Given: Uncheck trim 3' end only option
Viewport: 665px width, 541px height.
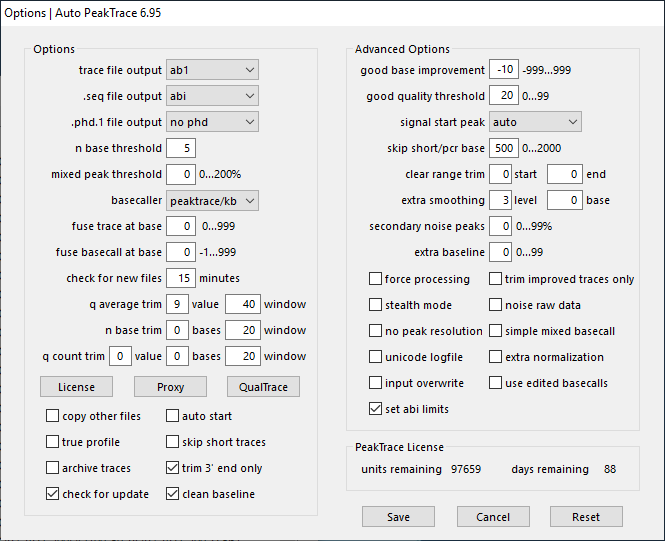Looking at the screenshot, I should (x=173, y=468).
